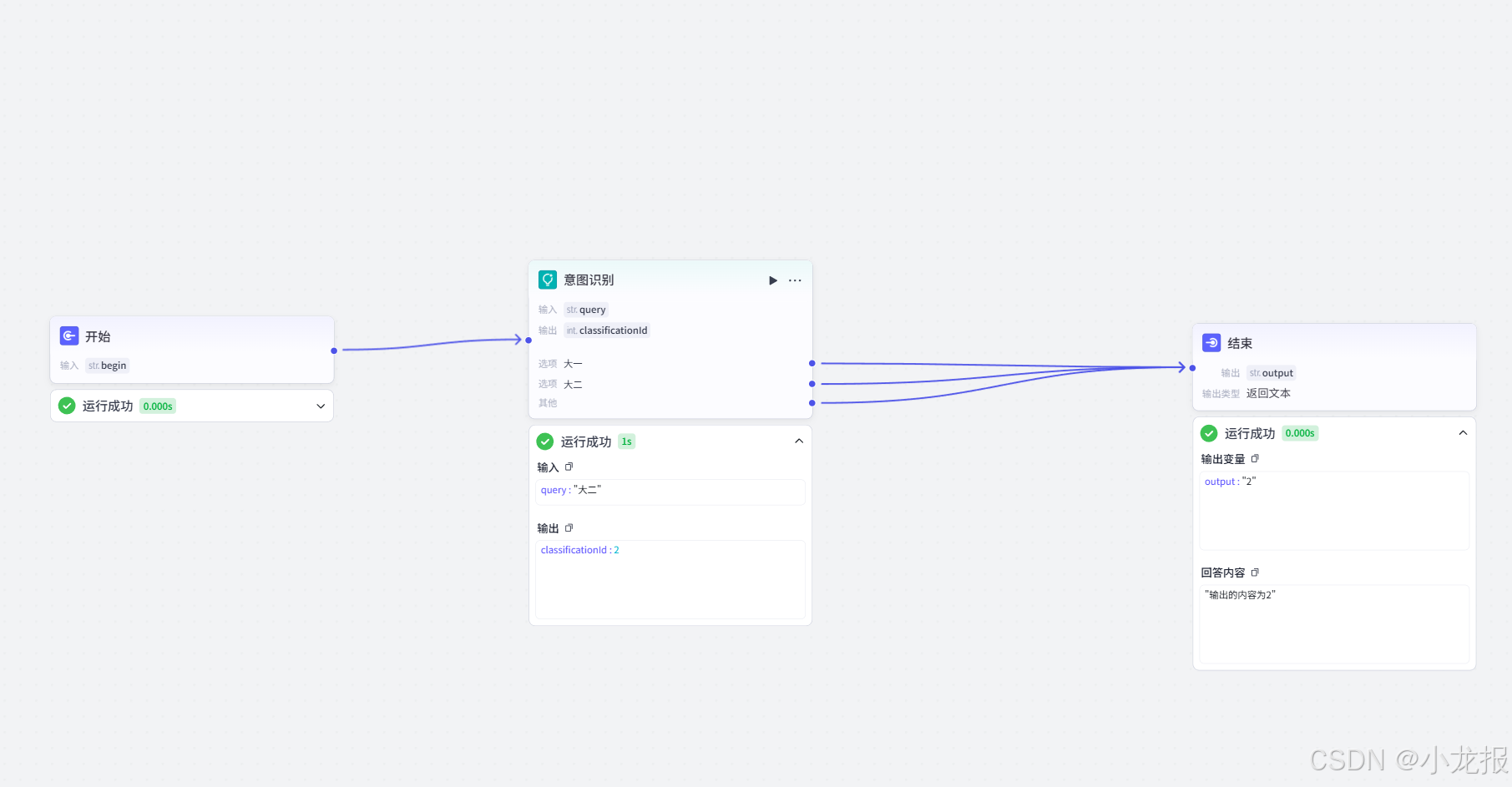Screen dimensions: 1512x787
Task: Click the int classificationId output tag
Action: pyautogui.click(x=607, y=330)
